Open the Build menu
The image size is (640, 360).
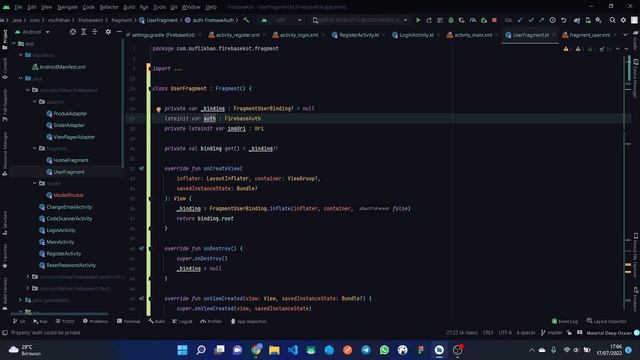point(129,7)
